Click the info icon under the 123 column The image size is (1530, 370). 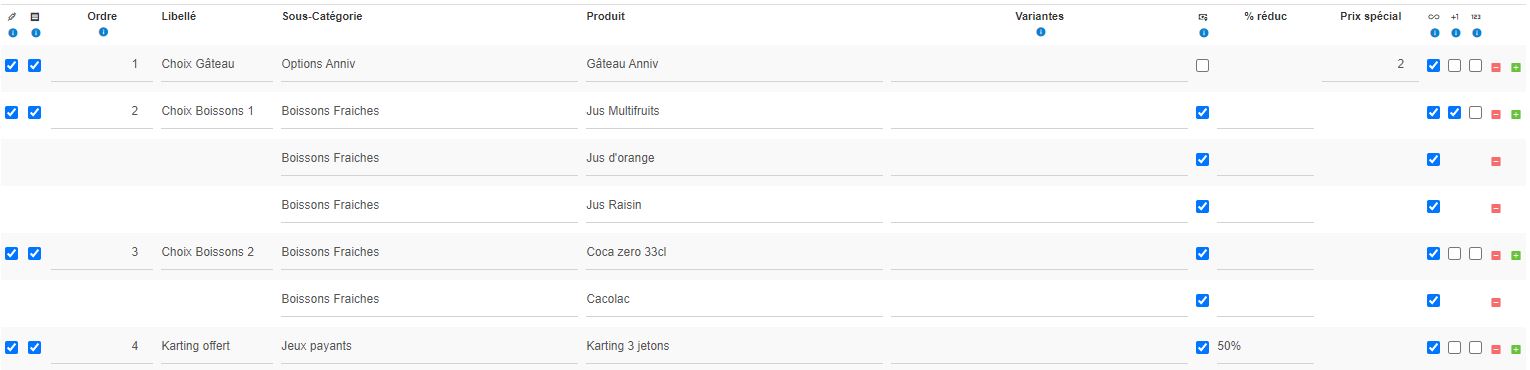(x=1476, y=33)
